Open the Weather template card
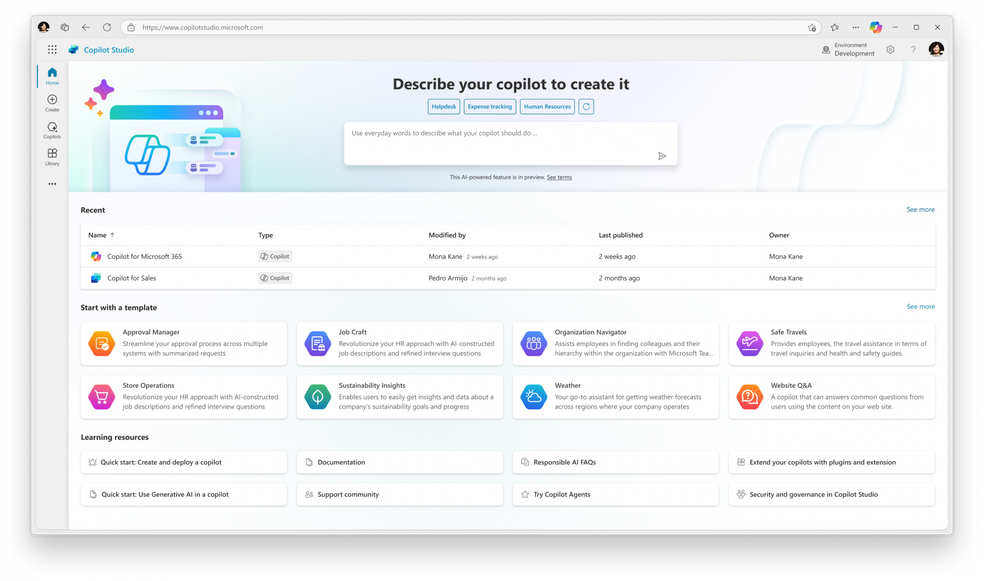Viewport: 984px width, 581px height. 616,397
